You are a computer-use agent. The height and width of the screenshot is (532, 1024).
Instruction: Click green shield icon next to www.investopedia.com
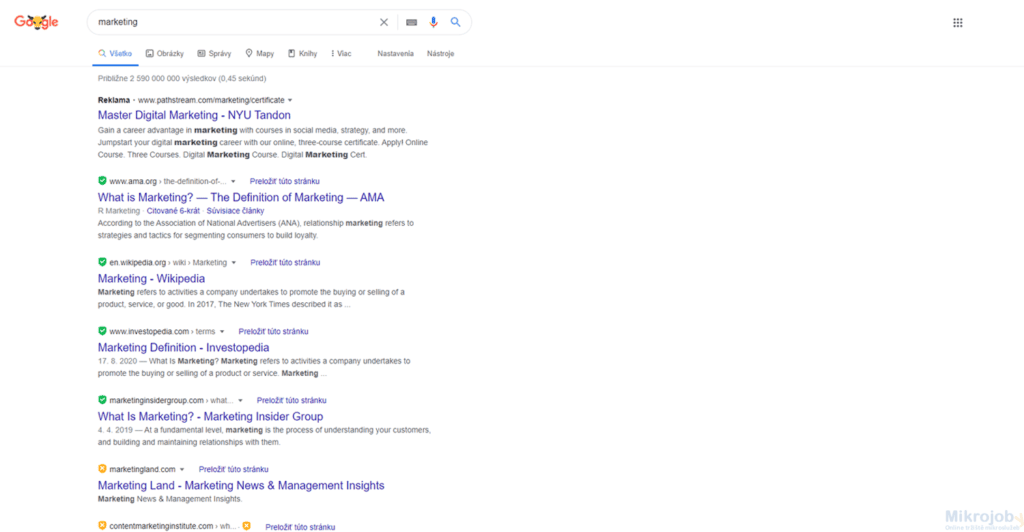pyautogui.click(x=102, y=331)
